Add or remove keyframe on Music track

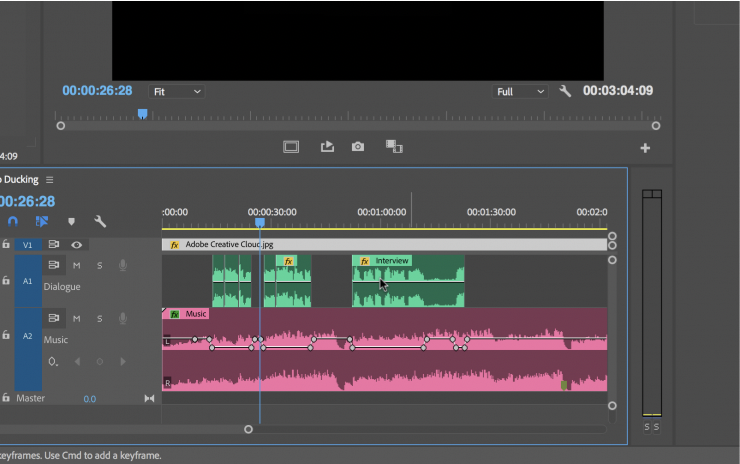[x=100, y=362]
